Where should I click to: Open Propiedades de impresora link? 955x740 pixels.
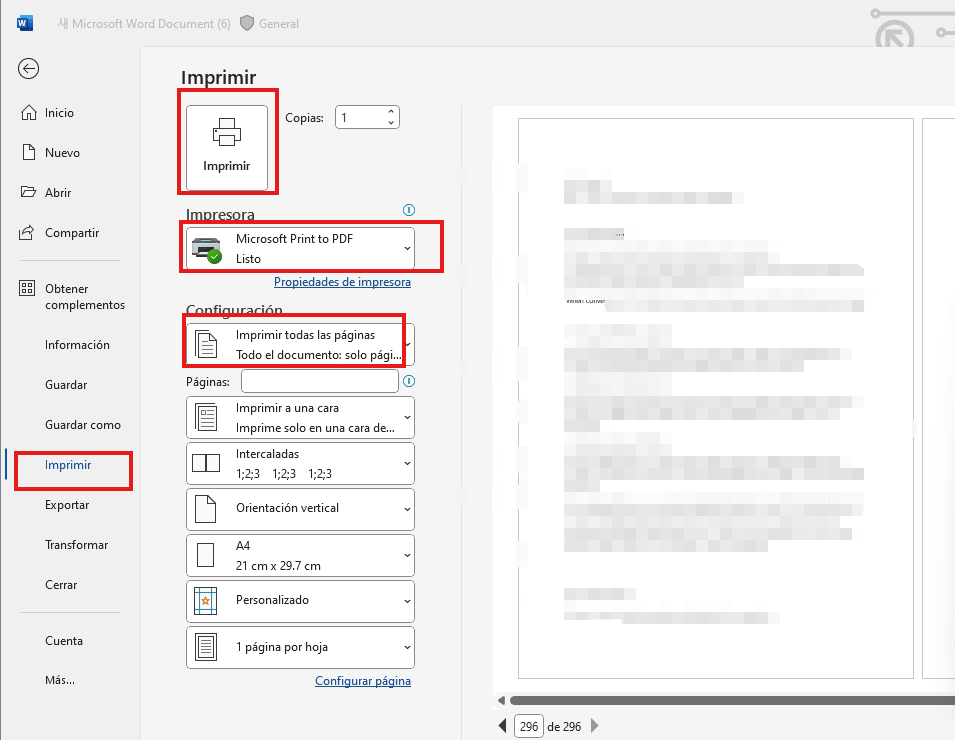click(342, 282)
